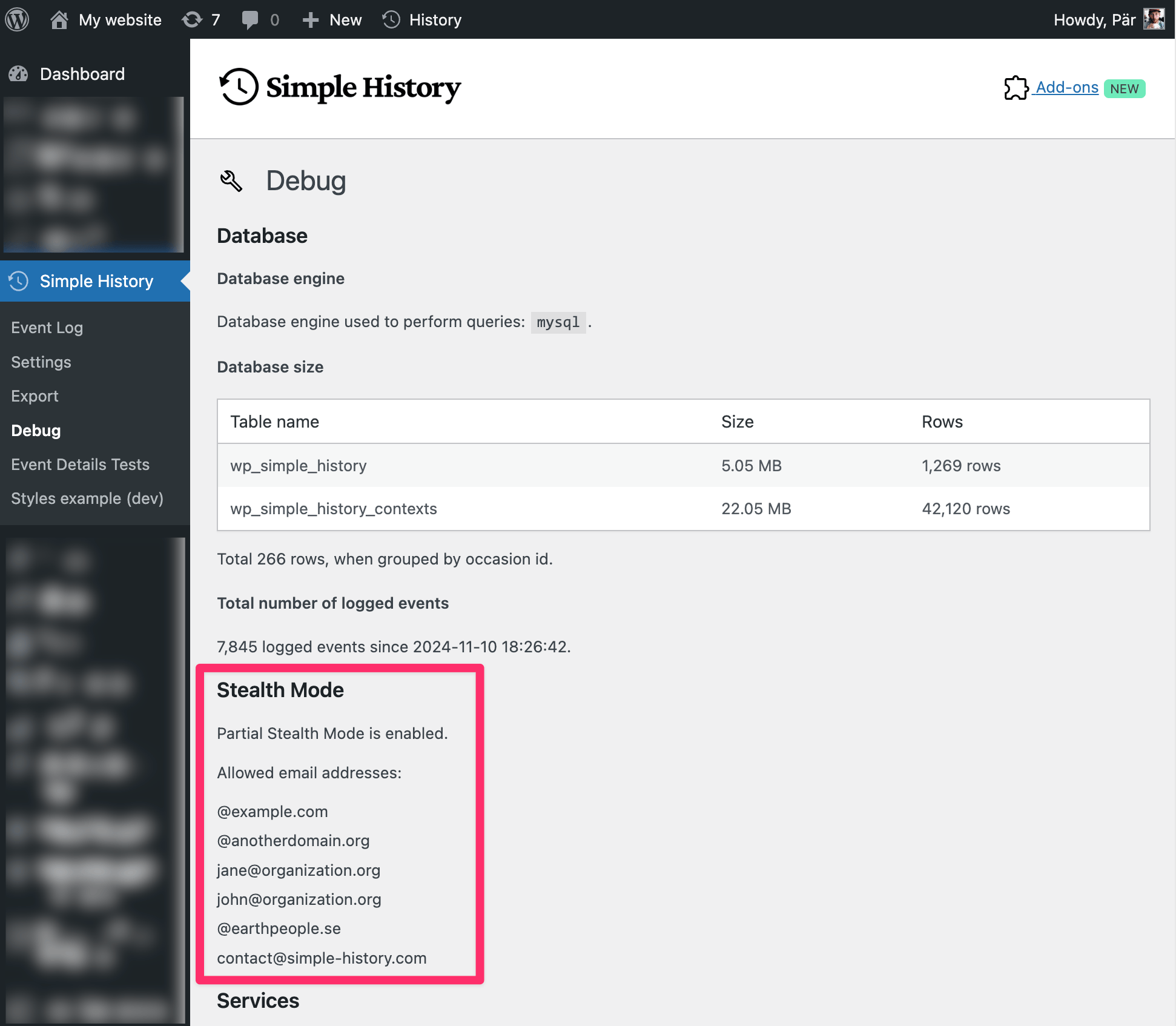Screen dimensions: 1176x1026
Task: Click the History clock icon in admin bar
Action: pos(392,19)
